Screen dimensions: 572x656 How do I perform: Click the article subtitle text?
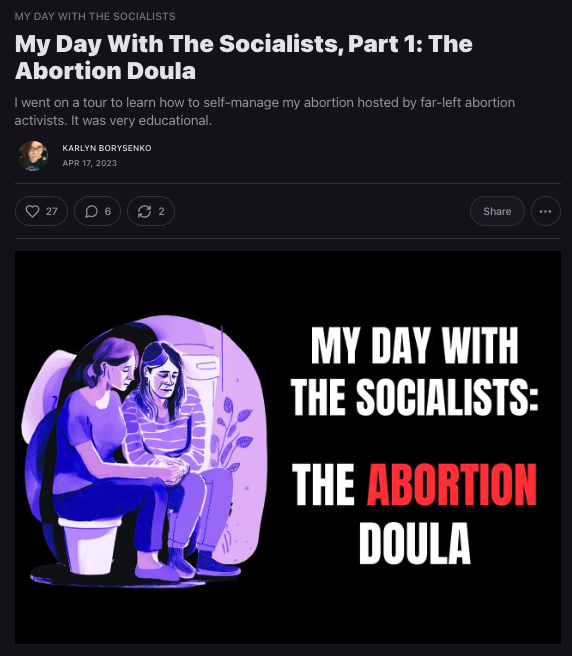click(x=264, y=111)
